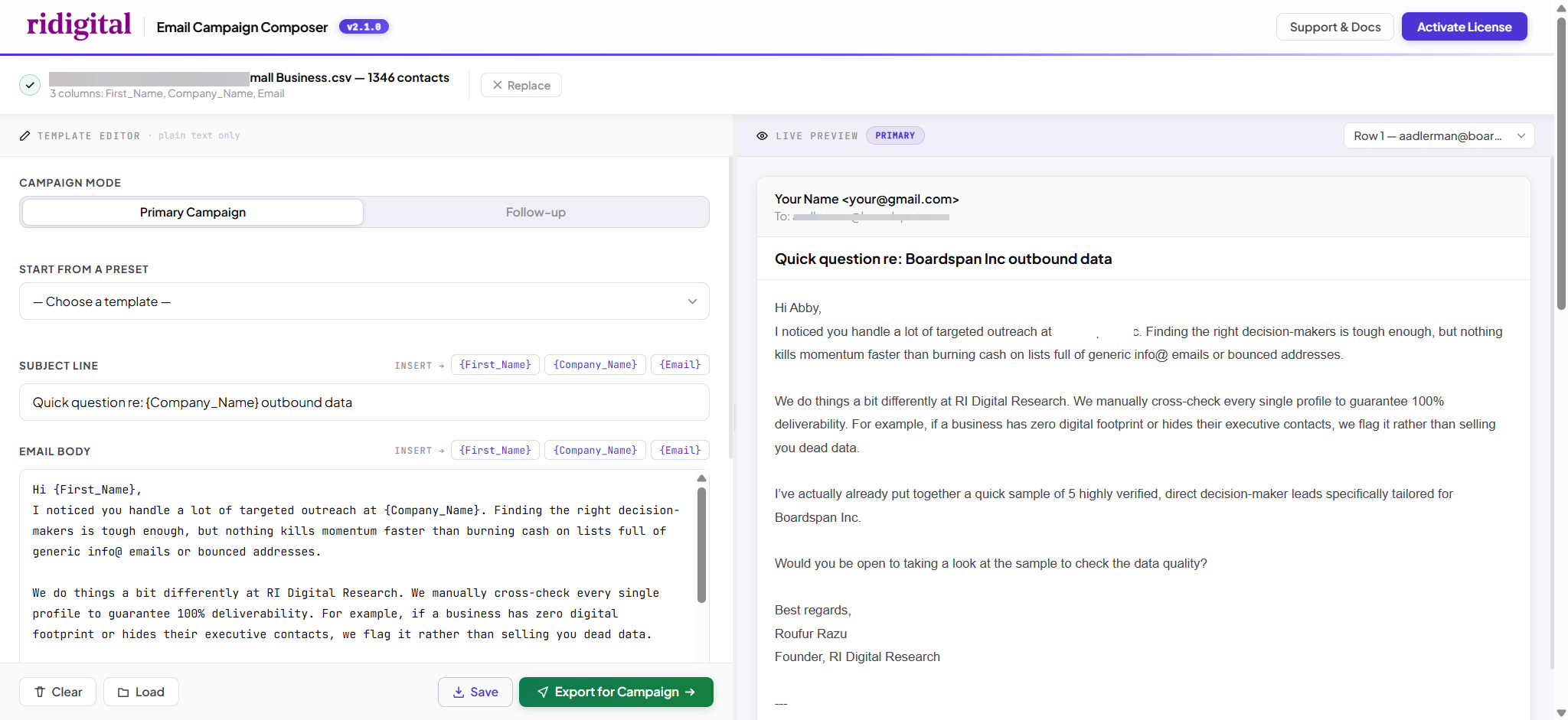The height and width of the screenshot is (720, 1568).
Task: Click the page scrollbar thumb on right edge
Action: (1561, 163)
